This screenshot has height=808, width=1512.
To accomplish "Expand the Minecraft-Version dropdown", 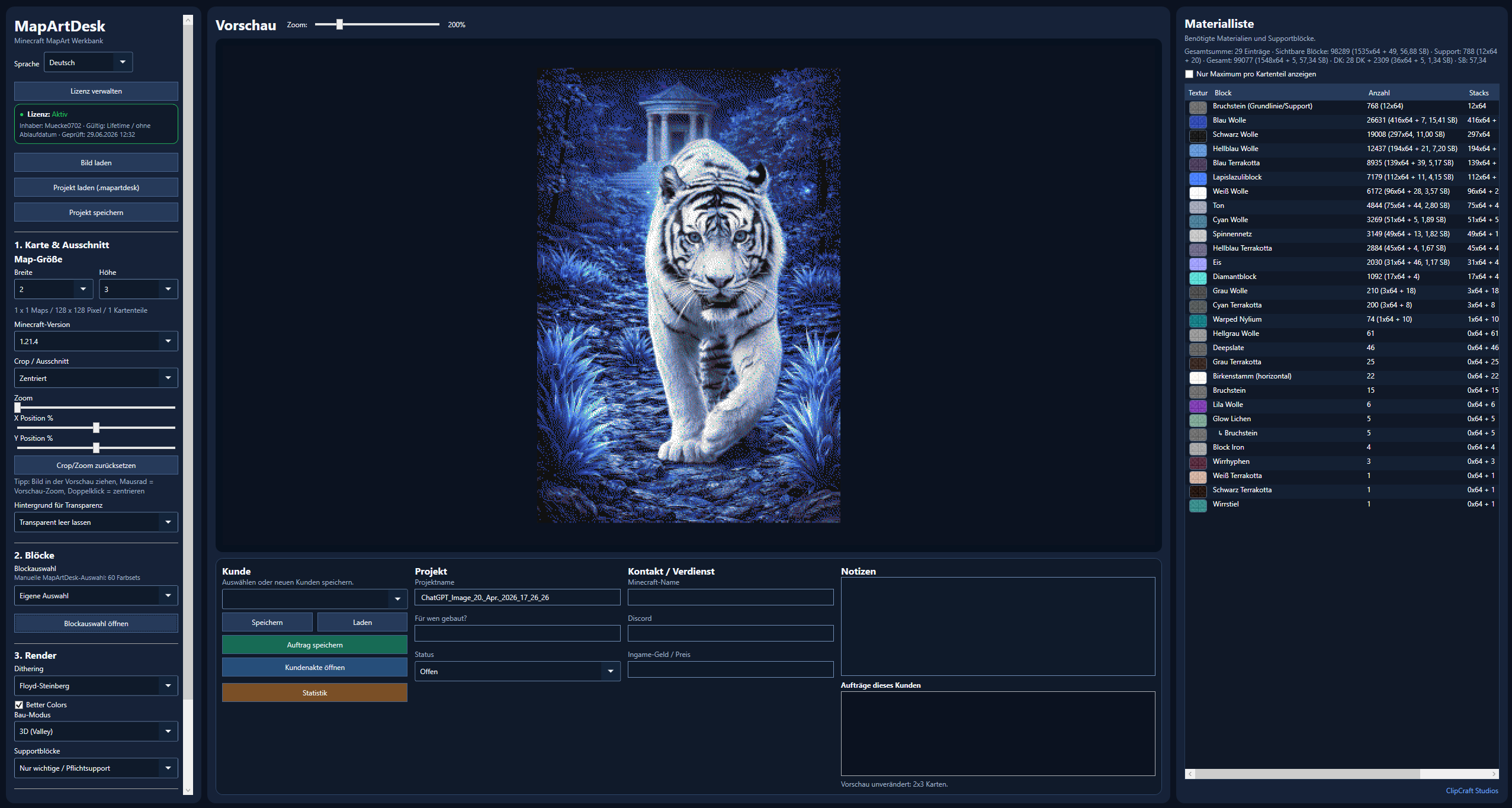I will pyautogui.click(x=96, y=341).
